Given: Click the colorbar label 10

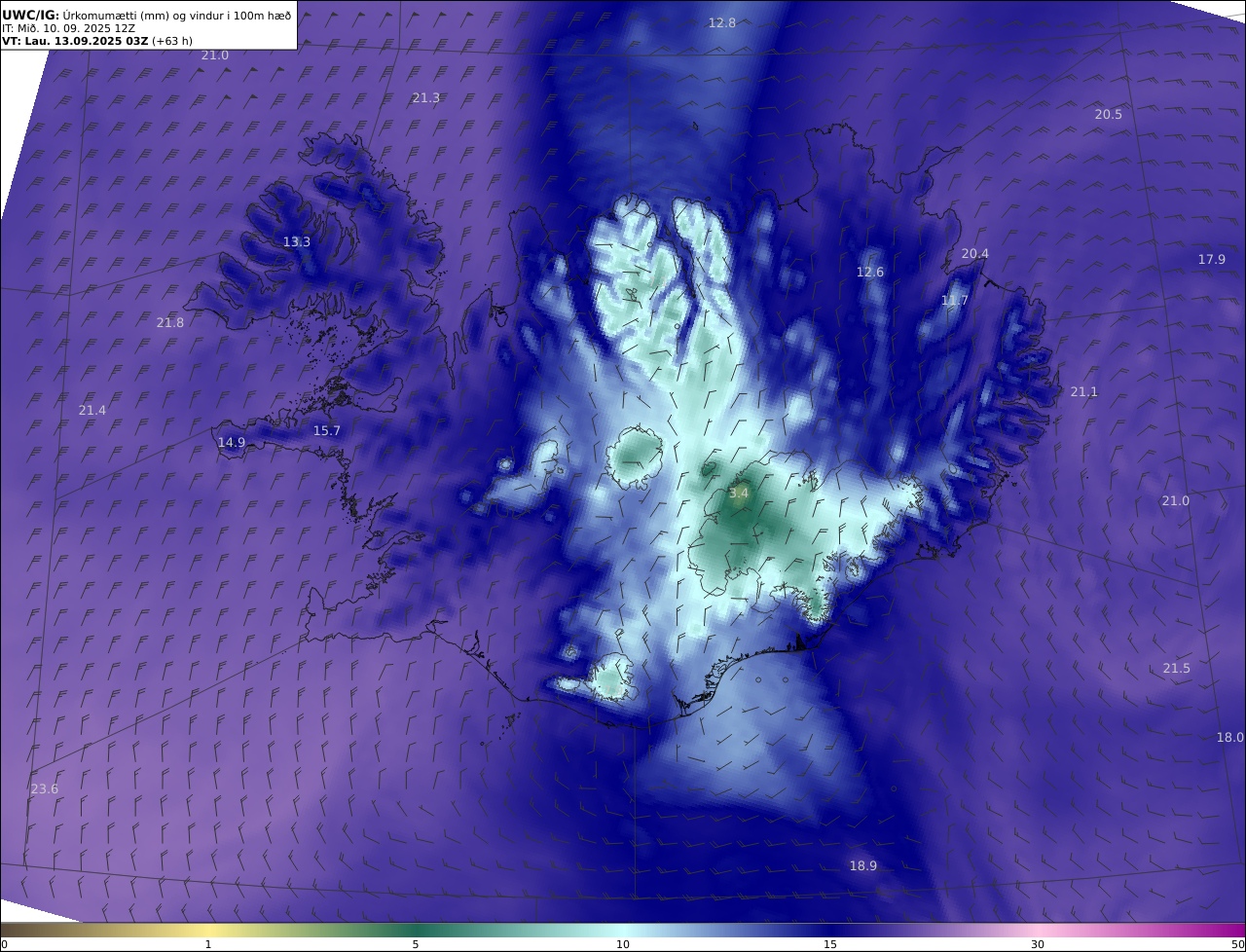Looking at the screenshot, I should point(623,944).
